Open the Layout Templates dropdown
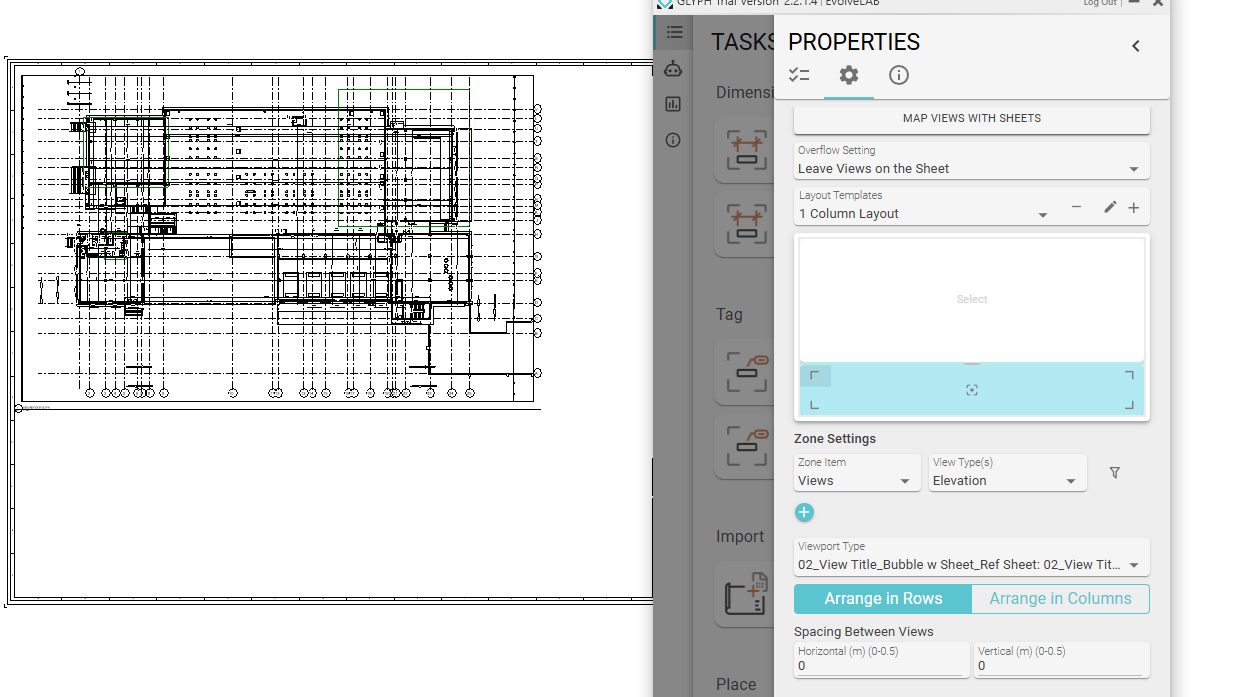1234x697 pixels. (x=924, y=206)
